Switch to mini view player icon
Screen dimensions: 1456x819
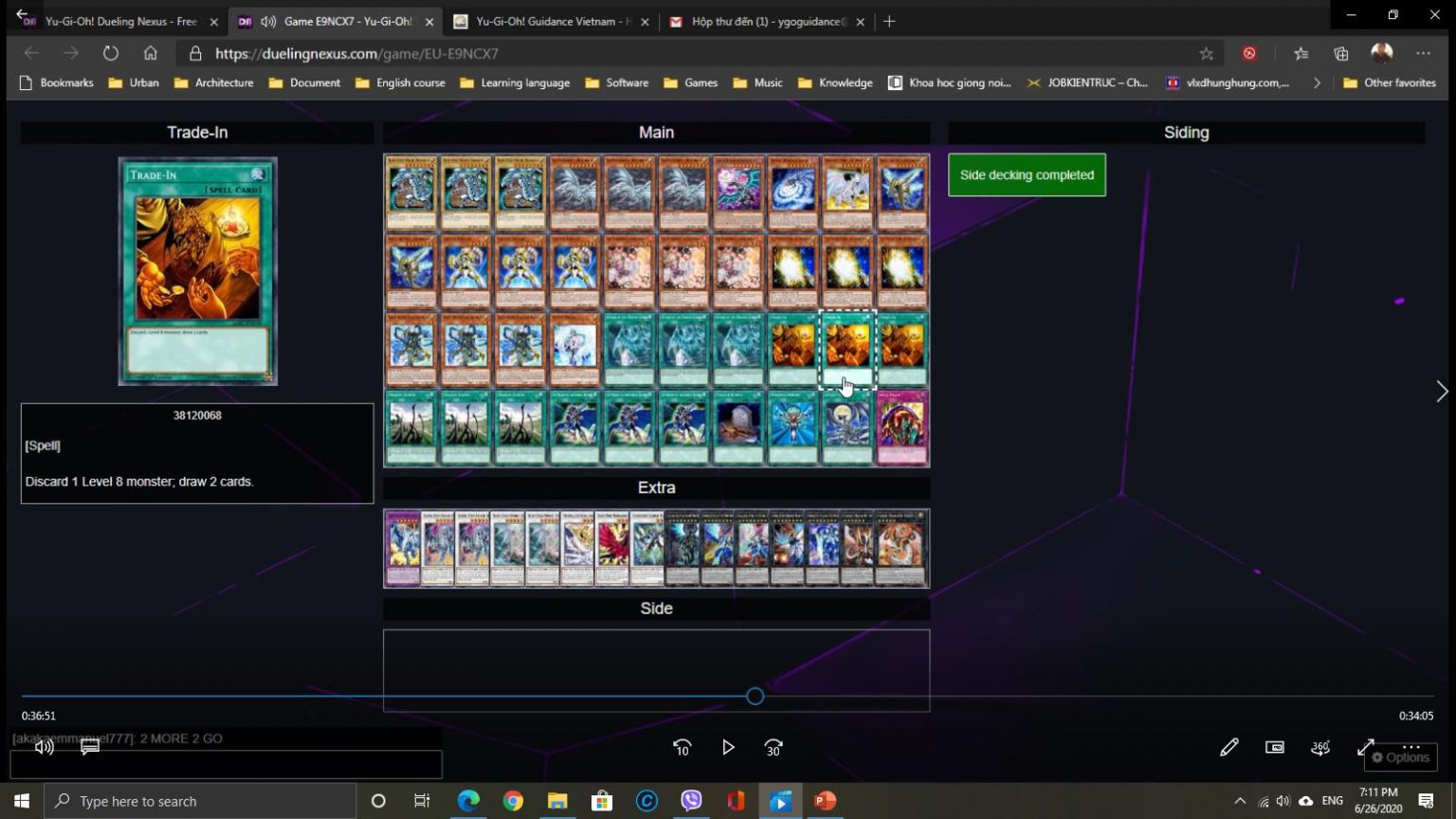click(x=1275, y=748)
